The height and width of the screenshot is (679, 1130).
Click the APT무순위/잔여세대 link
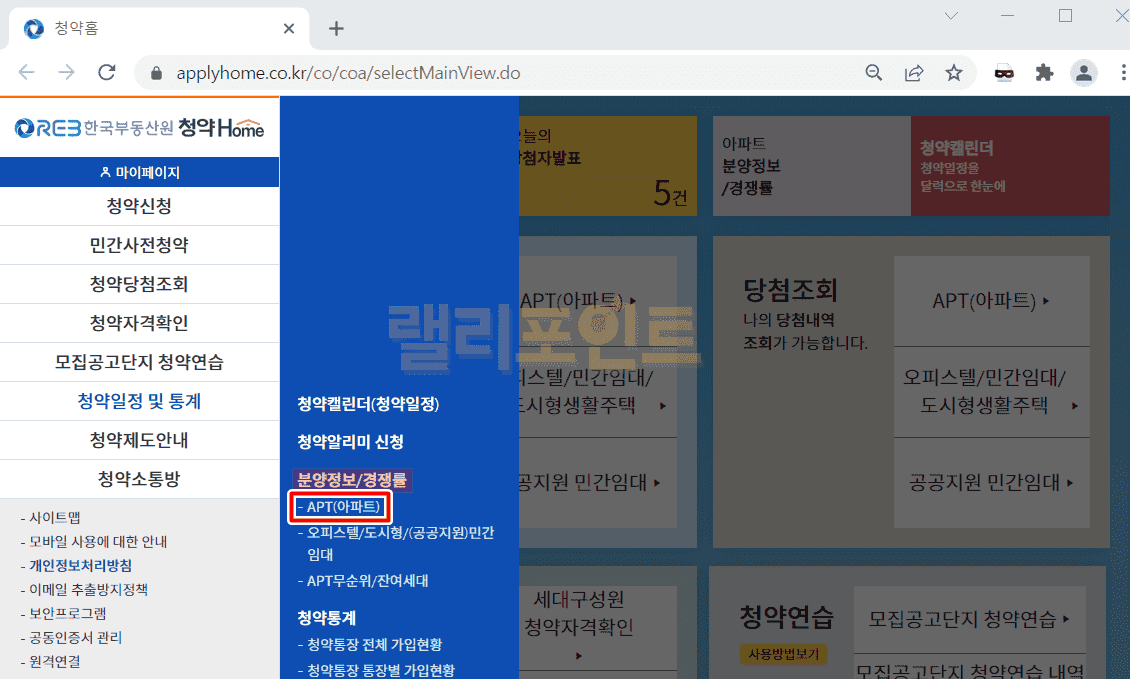point(367,581)
